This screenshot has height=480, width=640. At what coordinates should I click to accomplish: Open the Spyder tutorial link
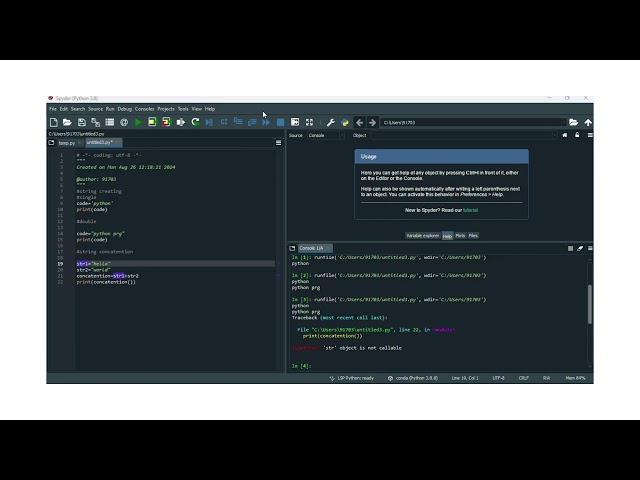pos(470,210)
